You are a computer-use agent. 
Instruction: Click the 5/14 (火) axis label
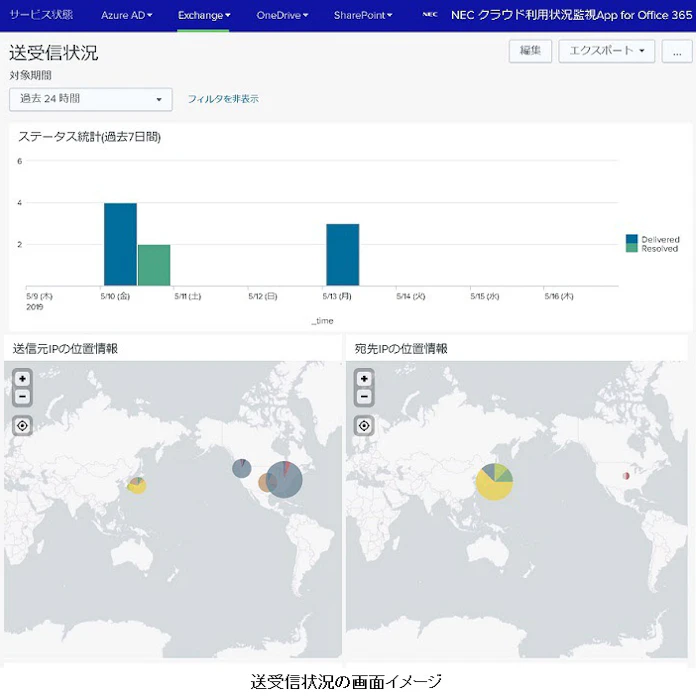411,296
